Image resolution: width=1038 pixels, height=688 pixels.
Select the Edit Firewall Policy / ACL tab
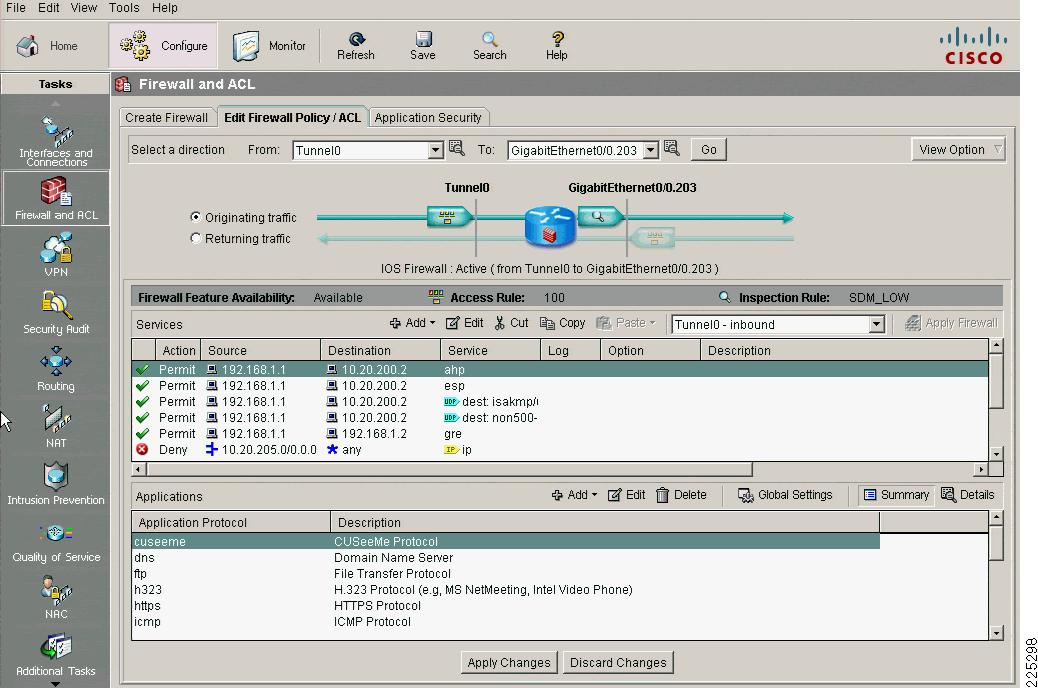pos(292,118)
